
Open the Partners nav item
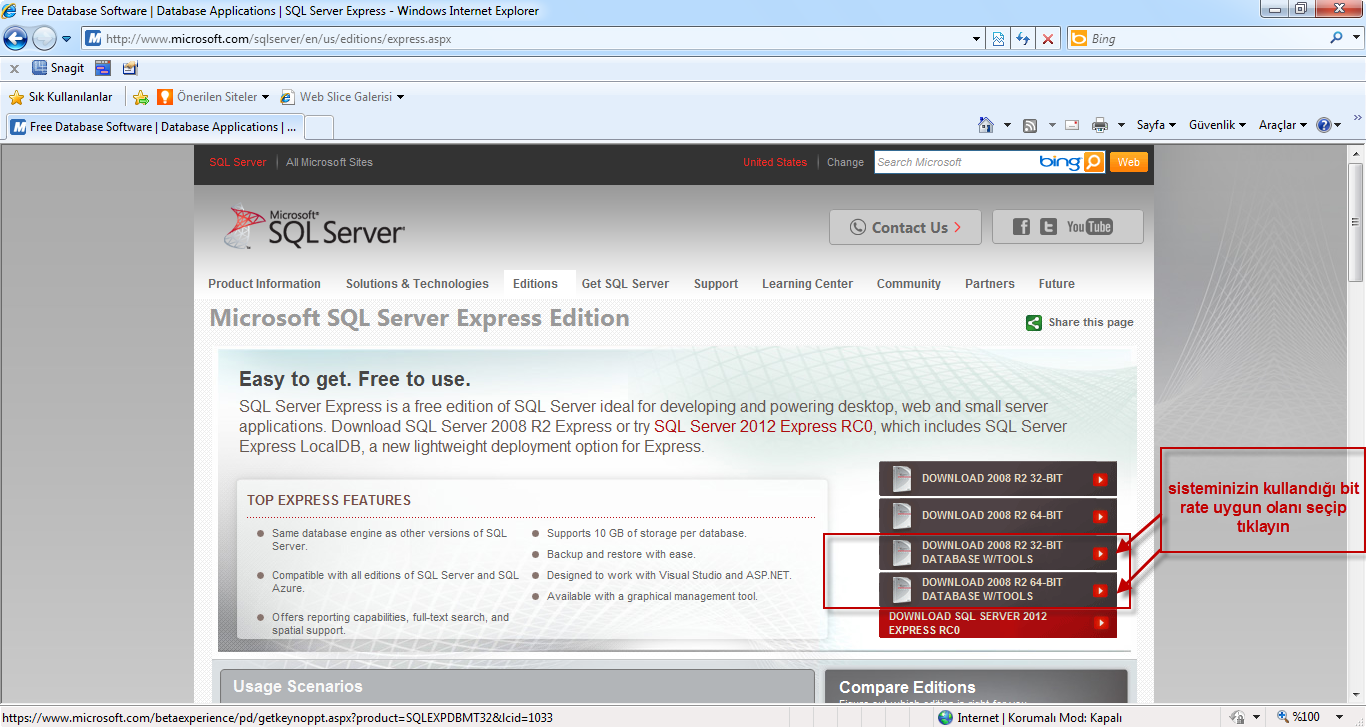990,284
